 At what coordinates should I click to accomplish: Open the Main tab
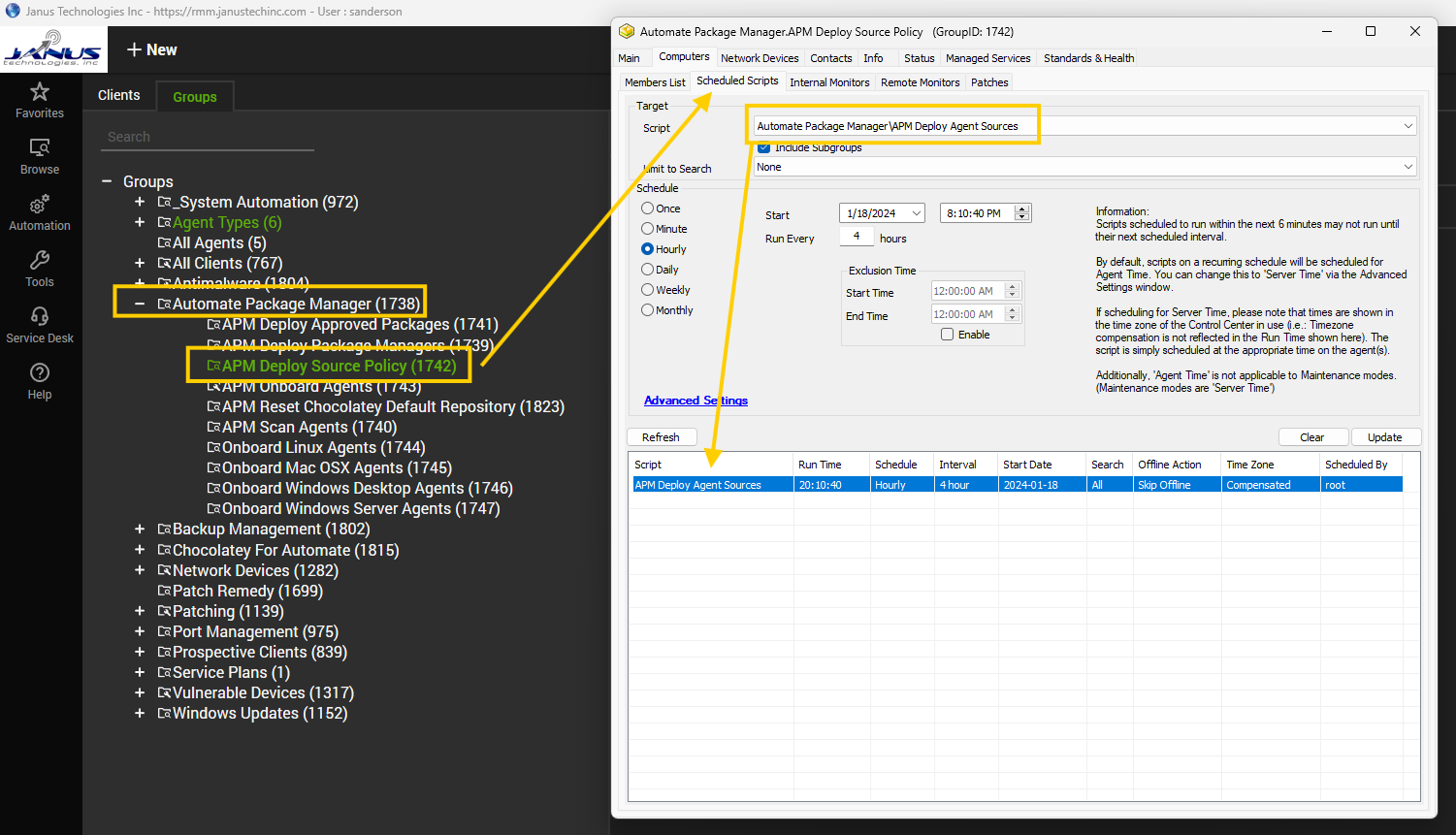point(630,58)
